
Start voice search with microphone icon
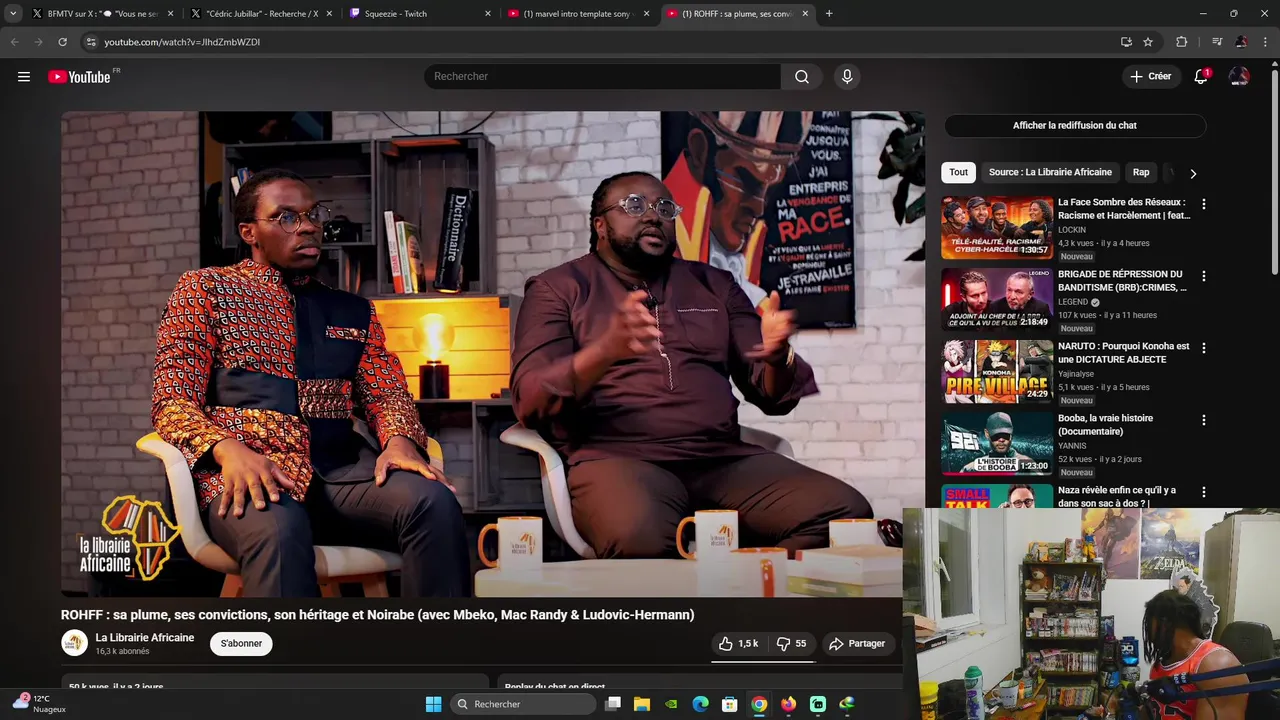(847, 77)
